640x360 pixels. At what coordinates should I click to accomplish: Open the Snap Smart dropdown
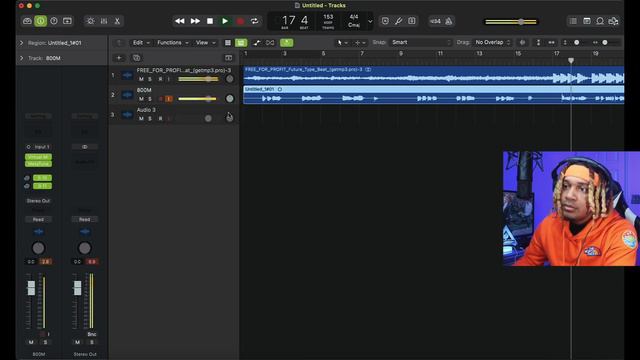(421, 42)
